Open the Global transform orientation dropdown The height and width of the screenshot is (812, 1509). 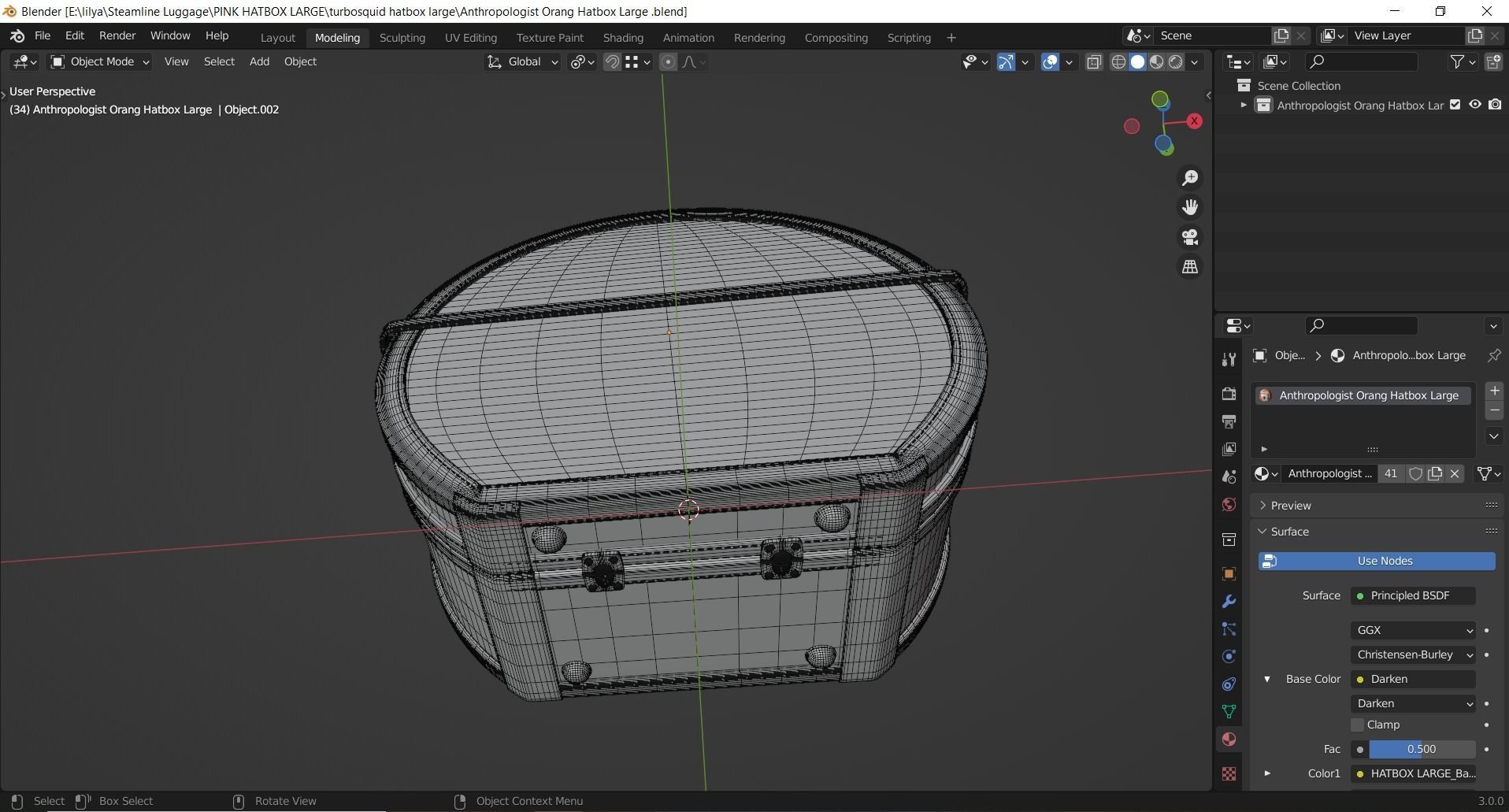pos(522,61)
